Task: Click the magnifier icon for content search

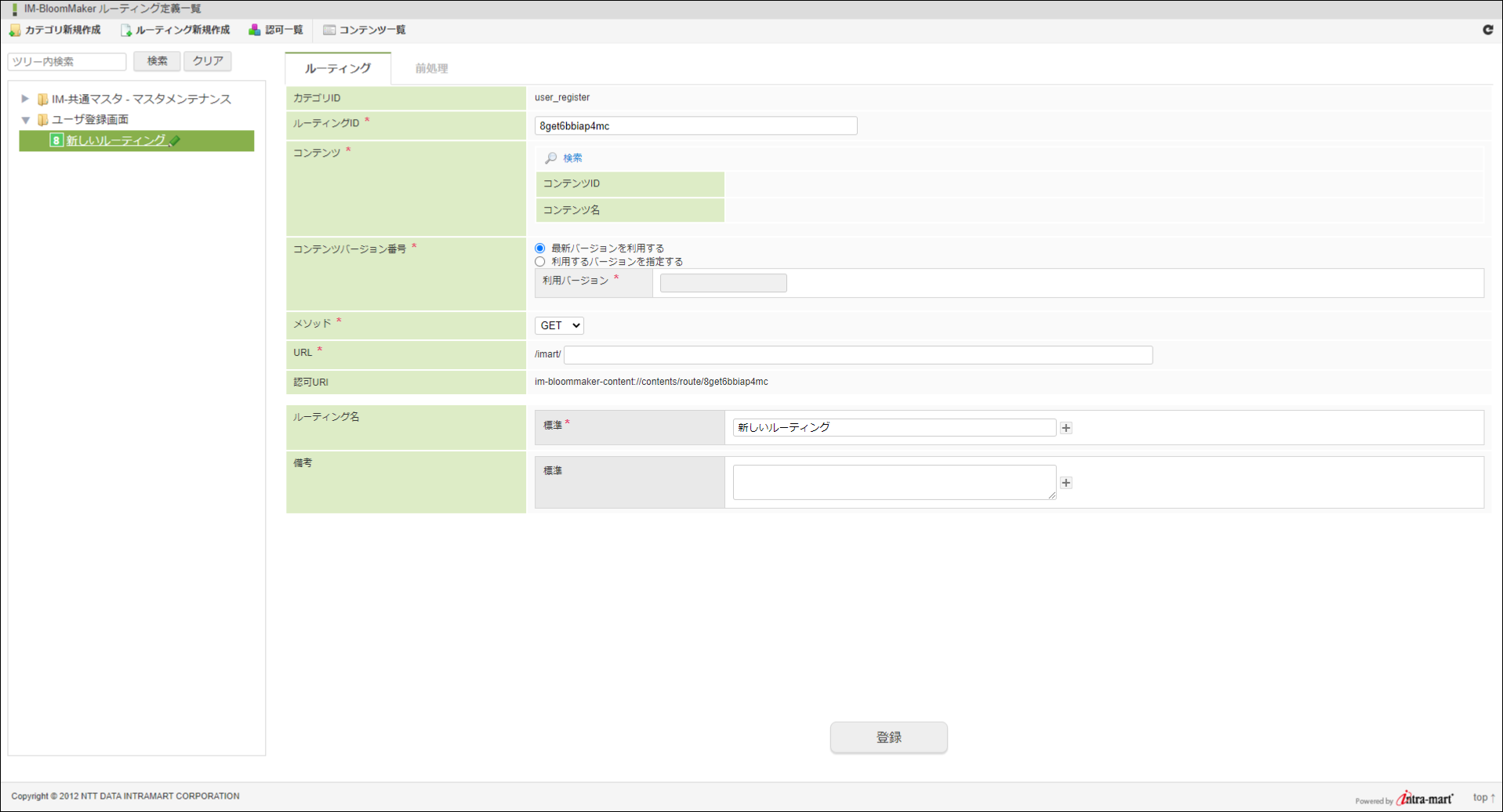Action: [x=551, y=158]
